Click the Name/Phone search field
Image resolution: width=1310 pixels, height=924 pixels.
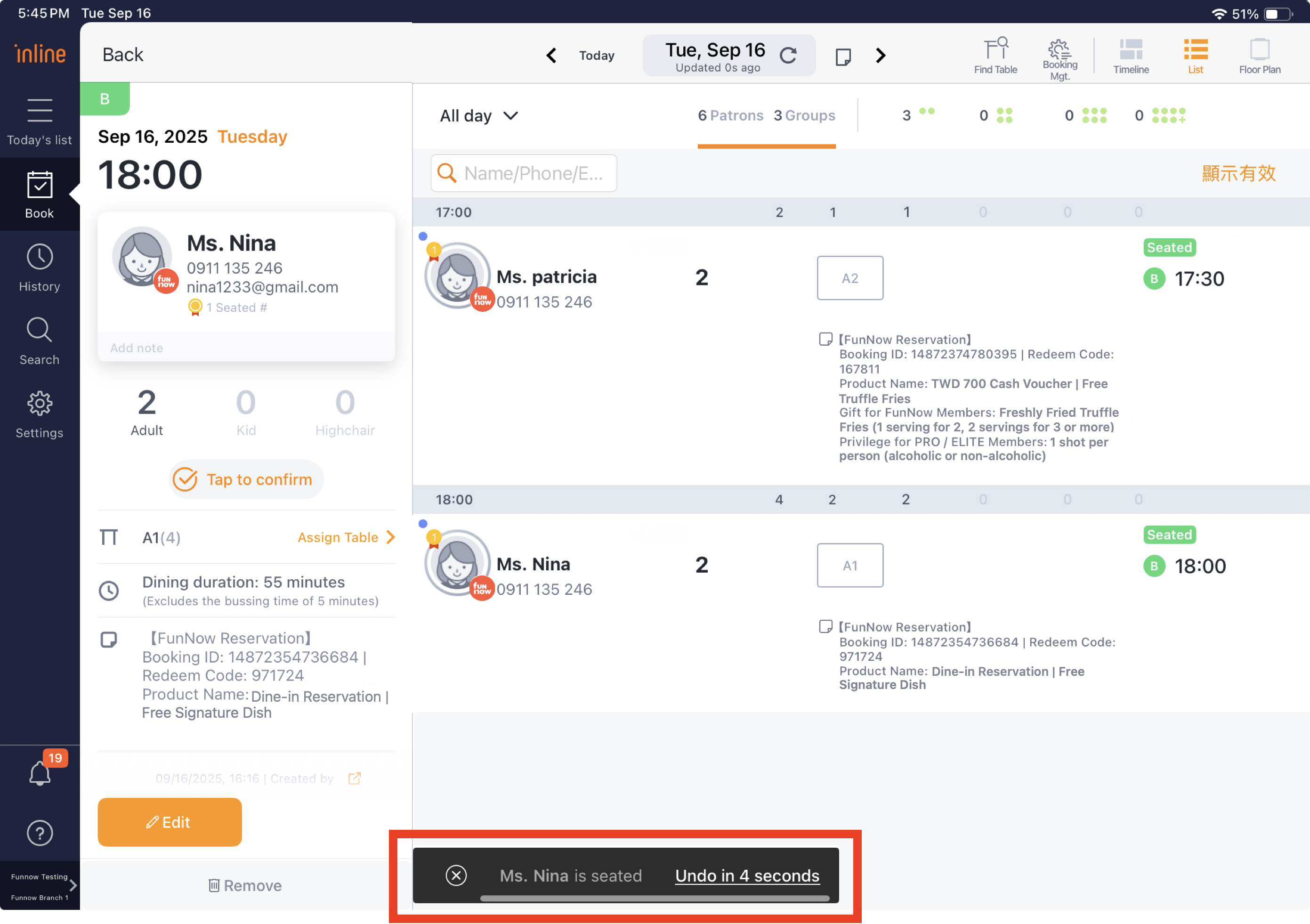pos(524,173)
